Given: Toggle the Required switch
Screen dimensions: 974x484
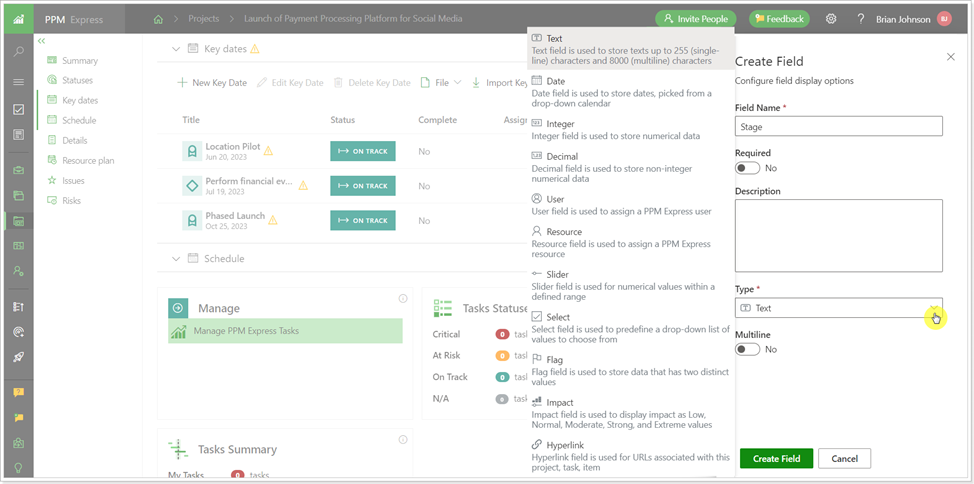Looking at the screenshot, I should pyautogui.click(x=747, y=168).
